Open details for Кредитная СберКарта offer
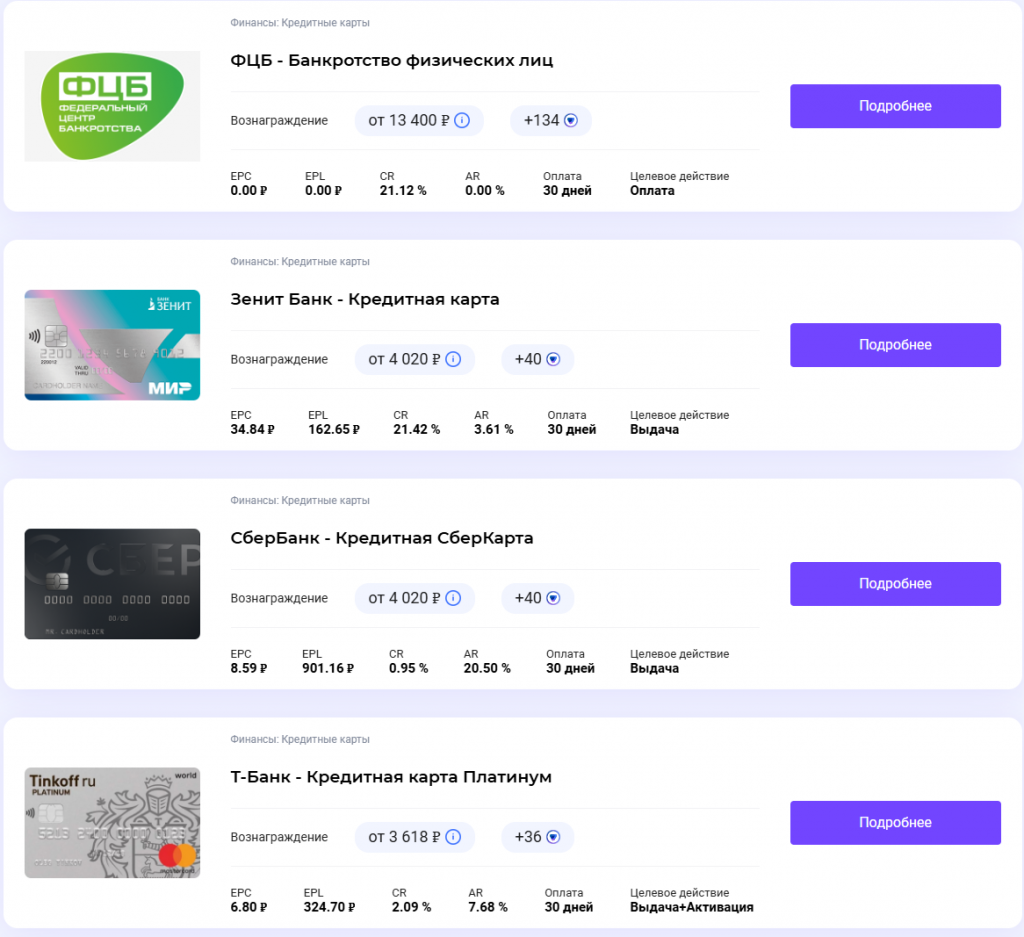The image size is (1024, 937). pyautogui.click(x=894, y=583)
